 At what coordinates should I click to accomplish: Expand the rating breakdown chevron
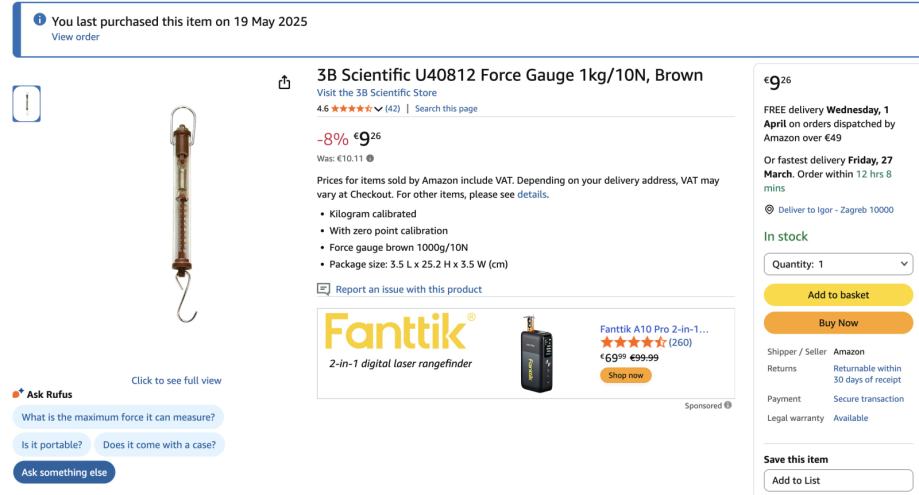(379, 109)
